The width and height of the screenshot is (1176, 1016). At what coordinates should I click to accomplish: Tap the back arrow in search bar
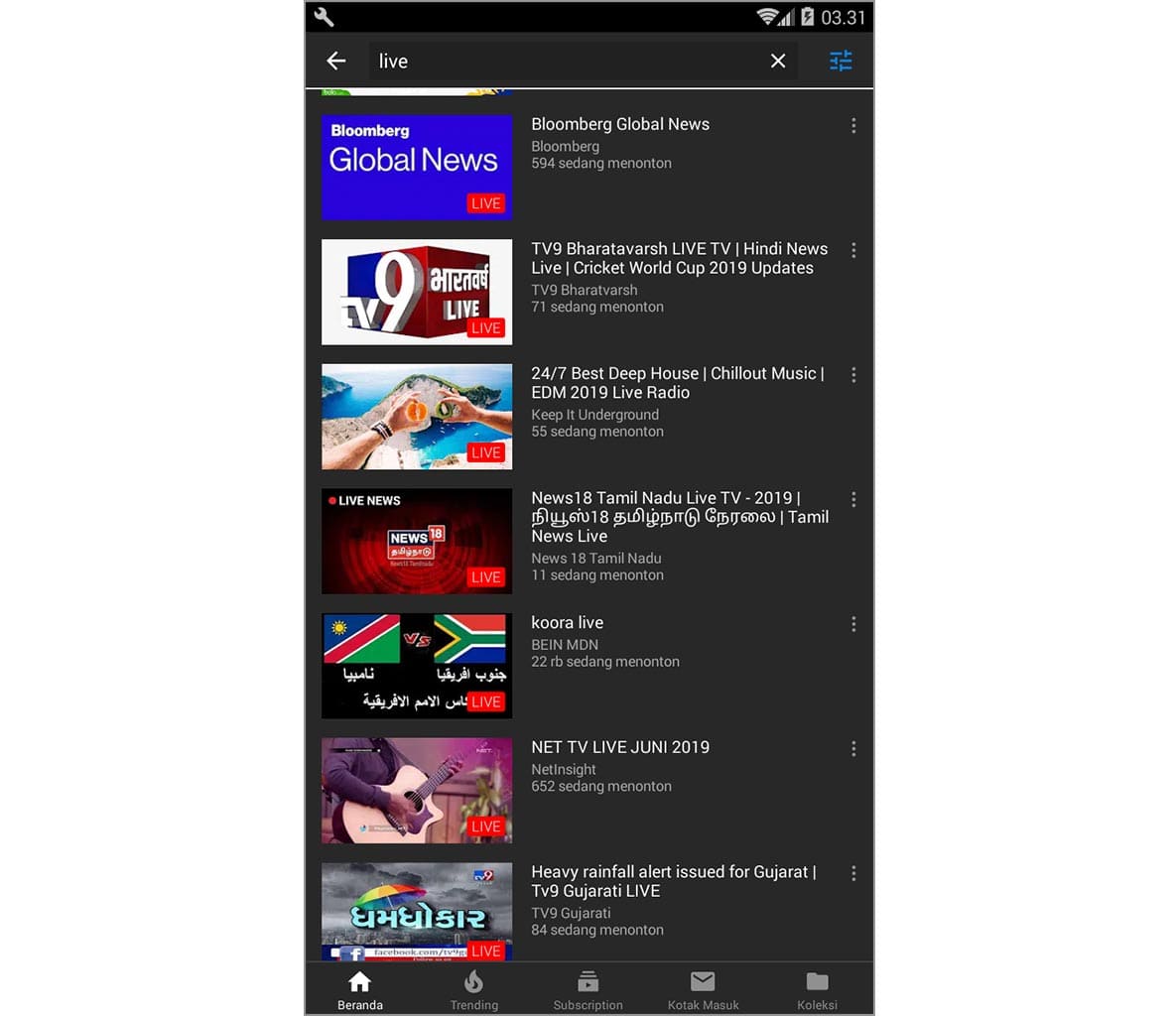336,61
